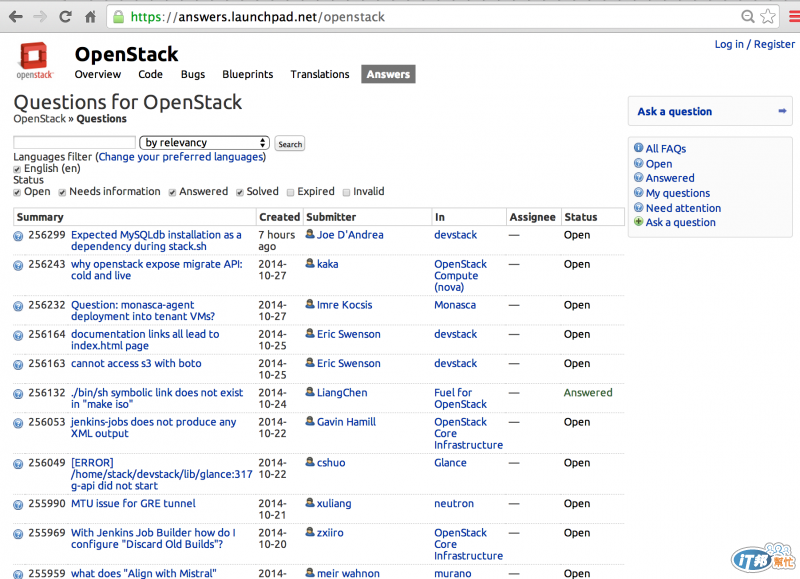The width and height of the screenshot is (800, 579).
Task: Open the 'My questions' sidebar link
Action: [x=678, y=193]
